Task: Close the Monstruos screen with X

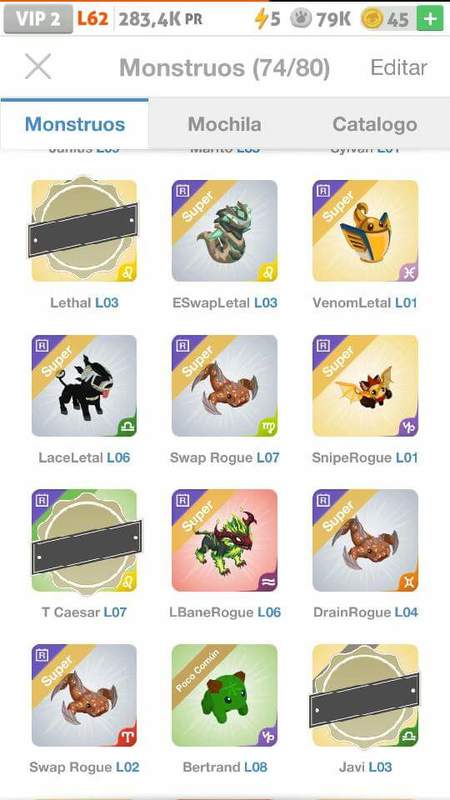Action: tap(38, 67)
